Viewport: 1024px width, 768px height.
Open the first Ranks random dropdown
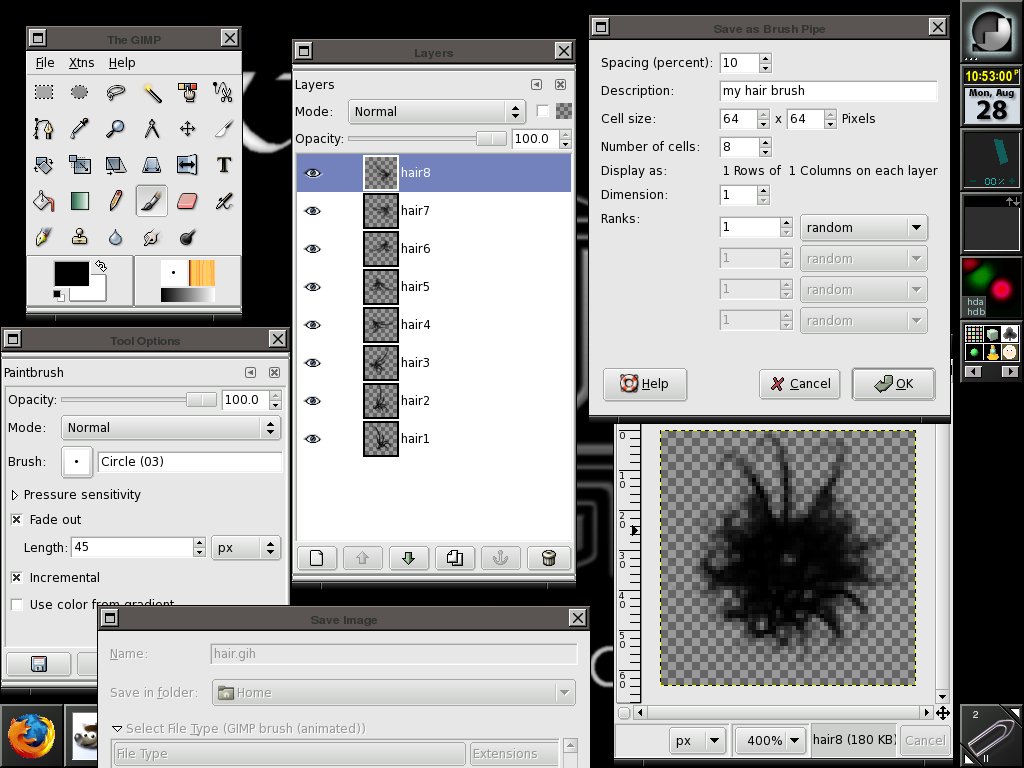pyautogui.click(x=863, y=227)
